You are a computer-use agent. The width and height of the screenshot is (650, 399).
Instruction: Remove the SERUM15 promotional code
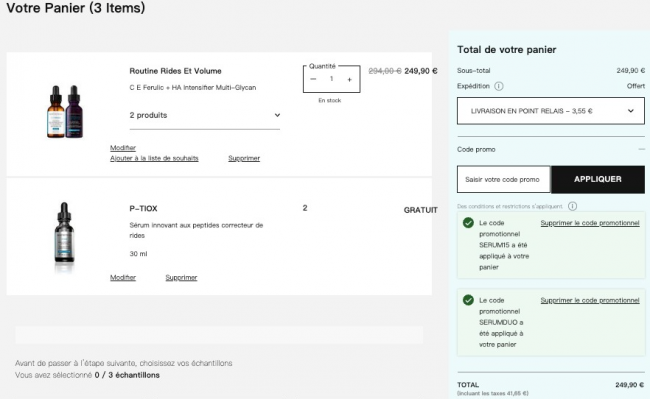point(590,223)
